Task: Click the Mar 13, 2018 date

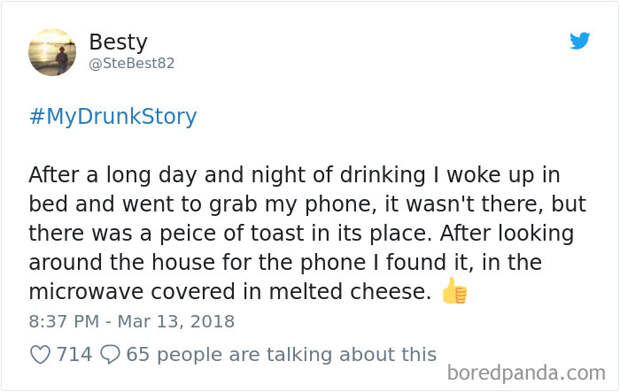Action: [x=176, y=321]
